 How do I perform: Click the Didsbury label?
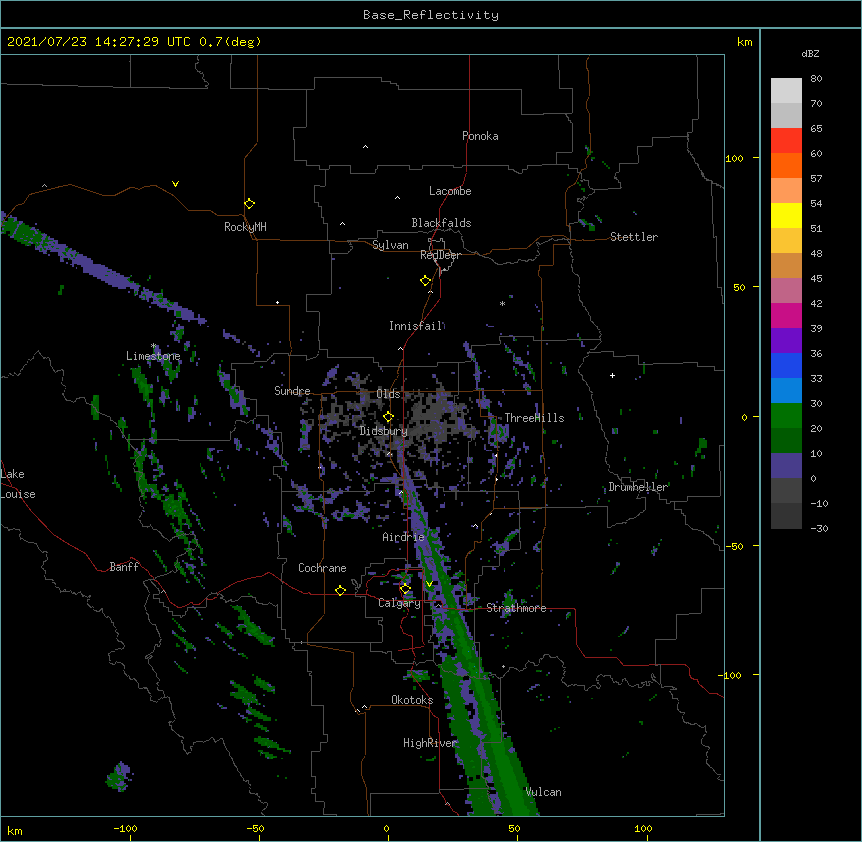pos(384,431)
